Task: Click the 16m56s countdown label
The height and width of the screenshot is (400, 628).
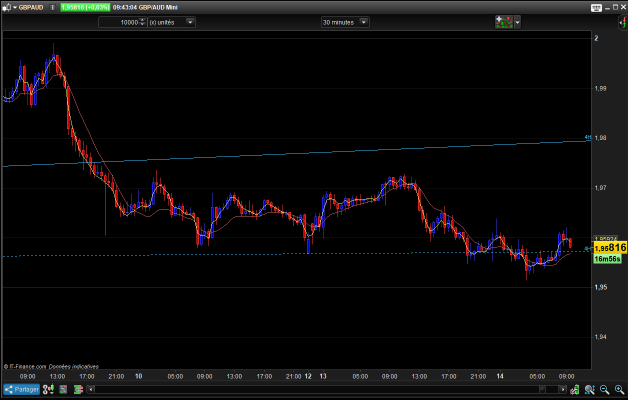Action: [608, 259]
